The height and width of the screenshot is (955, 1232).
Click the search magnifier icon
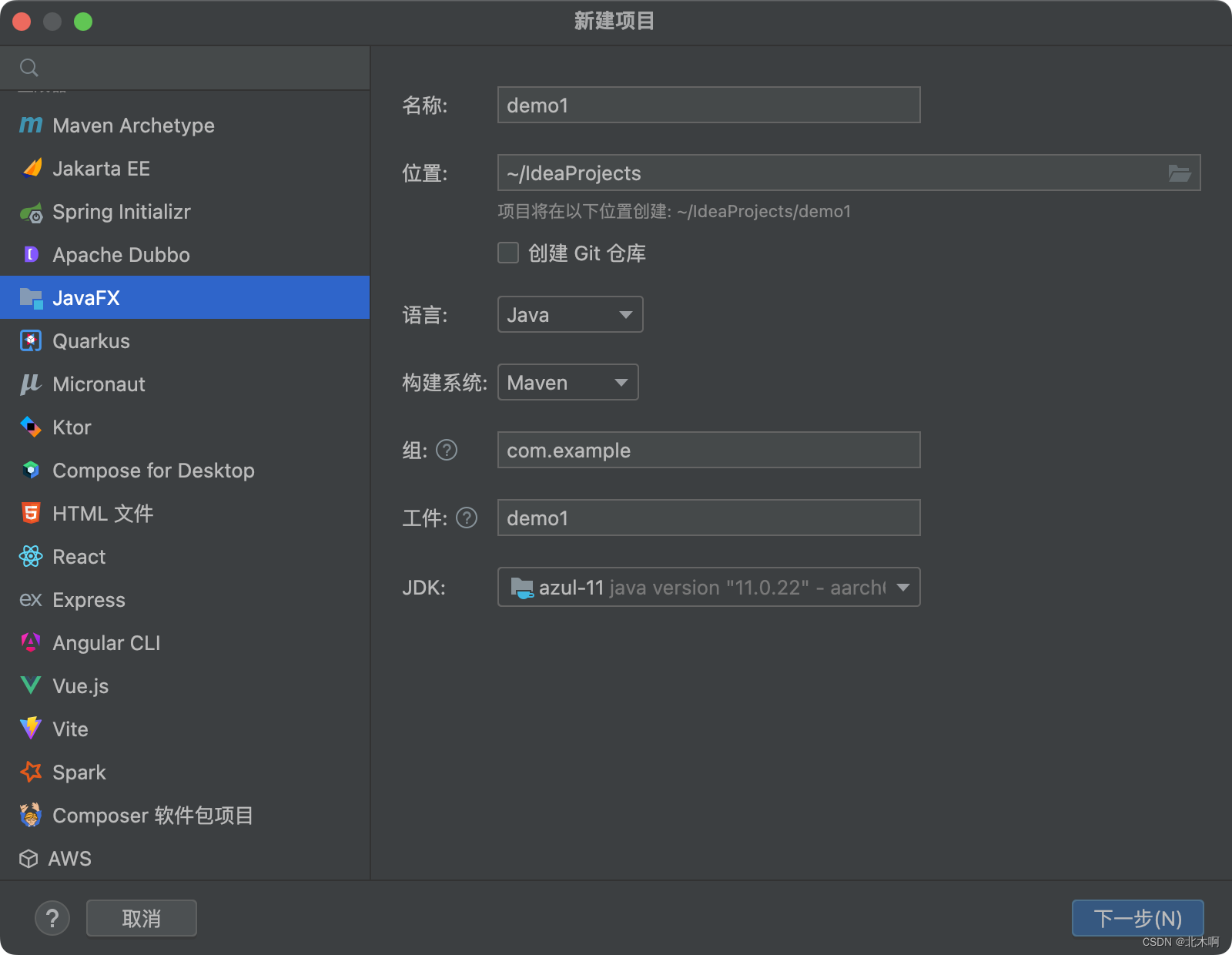pos(29,68)
